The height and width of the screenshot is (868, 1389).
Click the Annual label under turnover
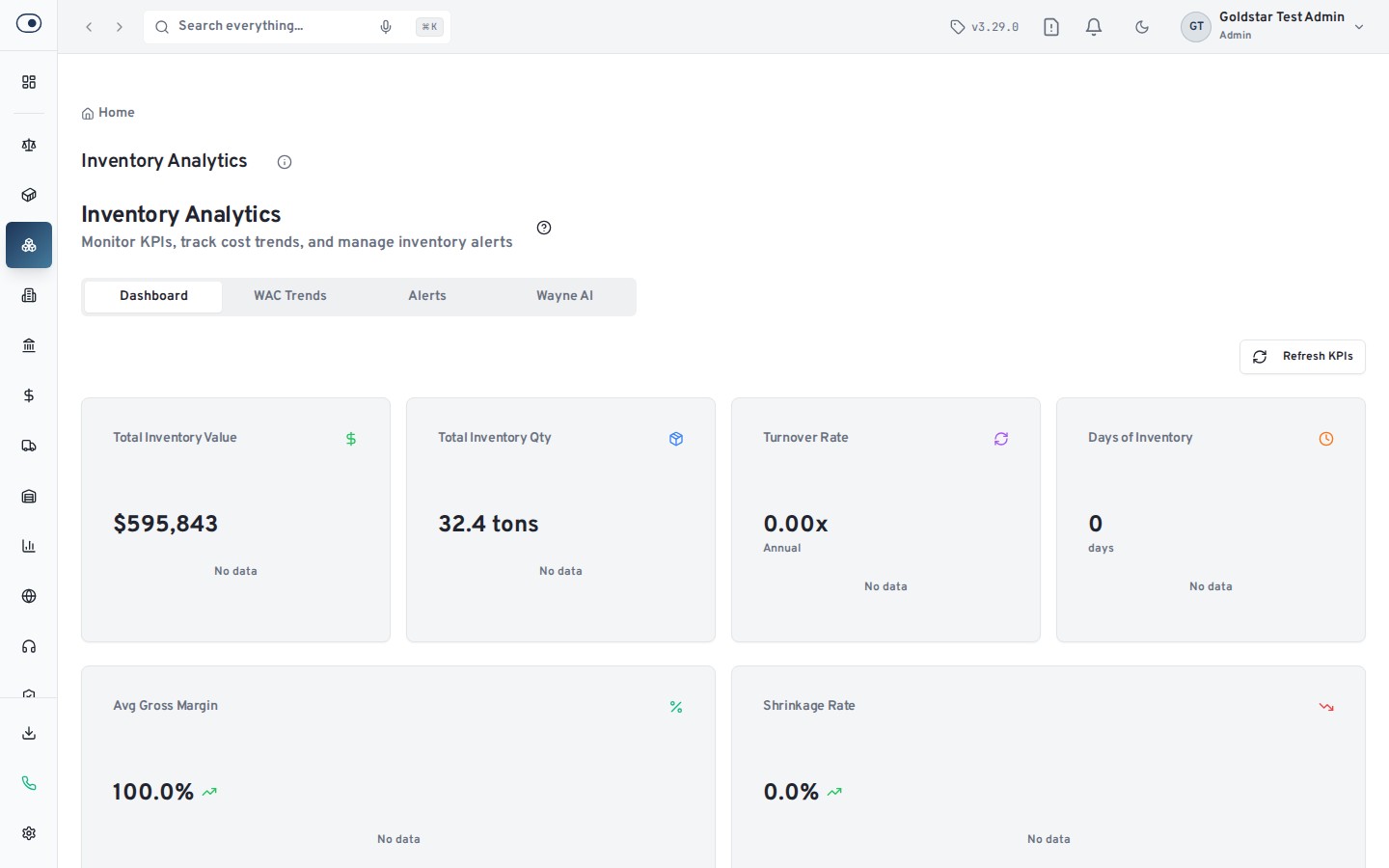[x=782, y=548]
